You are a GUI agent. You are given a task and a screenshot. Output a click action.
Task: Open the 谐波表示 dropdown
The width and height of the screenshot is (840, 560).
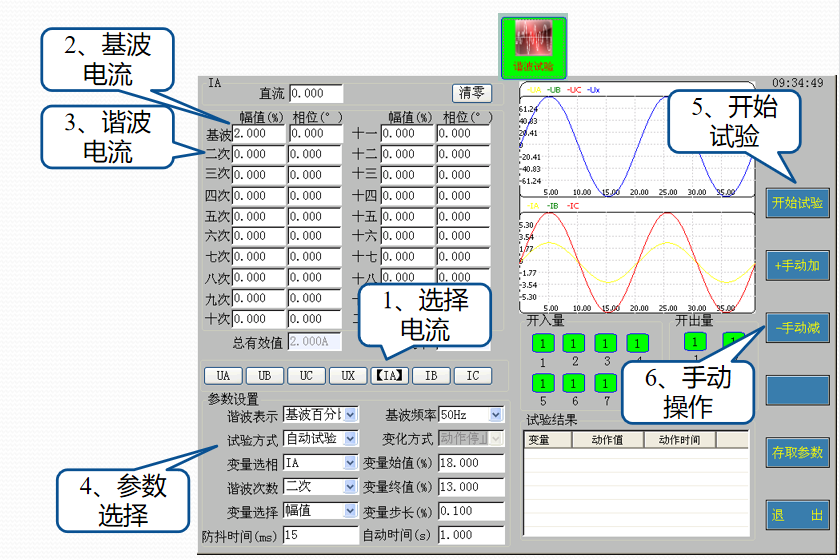point(320,415)
